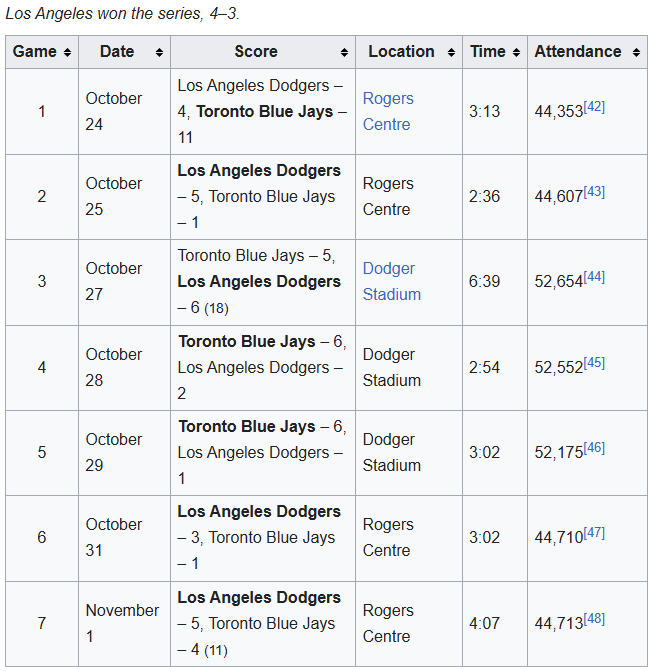Click the sort arrows in the Game column header
The height and width of the screenshot is (671, 652).
coord(67,53)
